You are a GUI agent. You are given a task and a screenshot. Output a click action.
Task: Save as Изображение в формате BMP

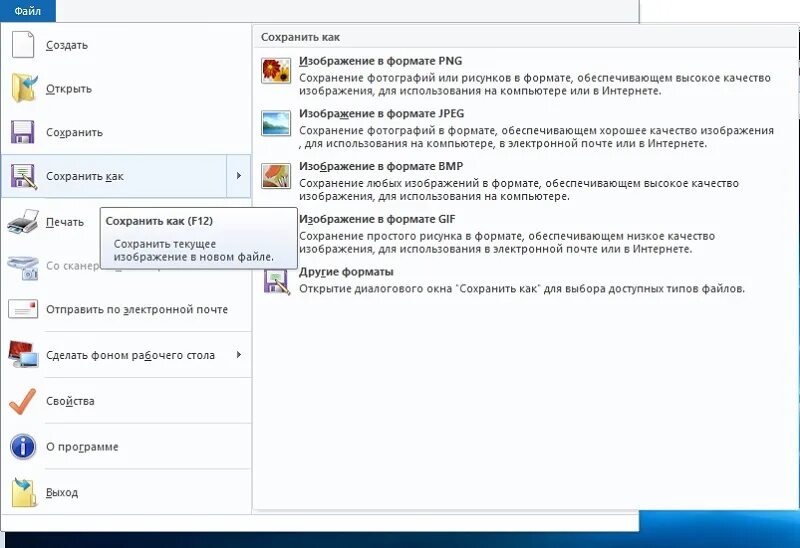coord(526,181)
